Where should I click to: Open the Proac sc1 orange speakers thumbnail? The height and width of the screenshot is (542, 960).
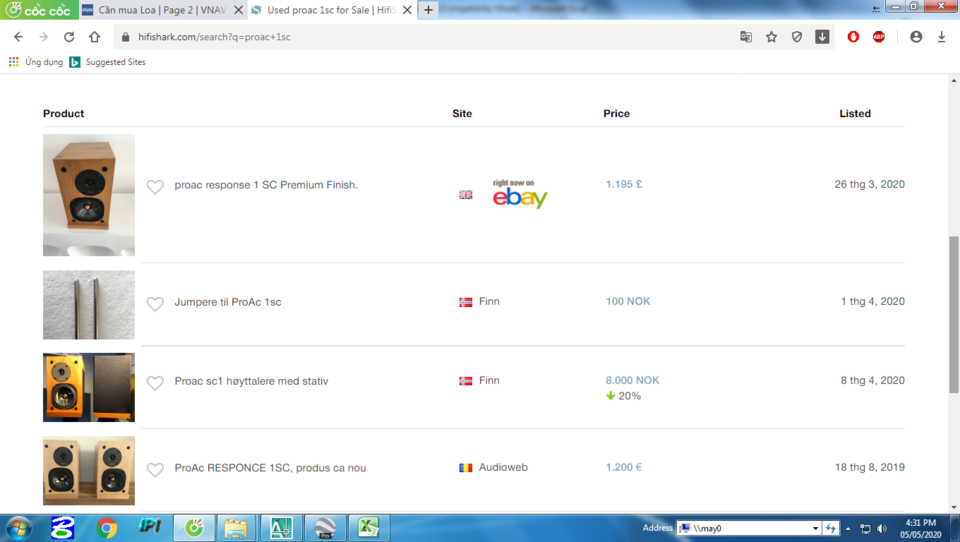click(x=89, y=387)
